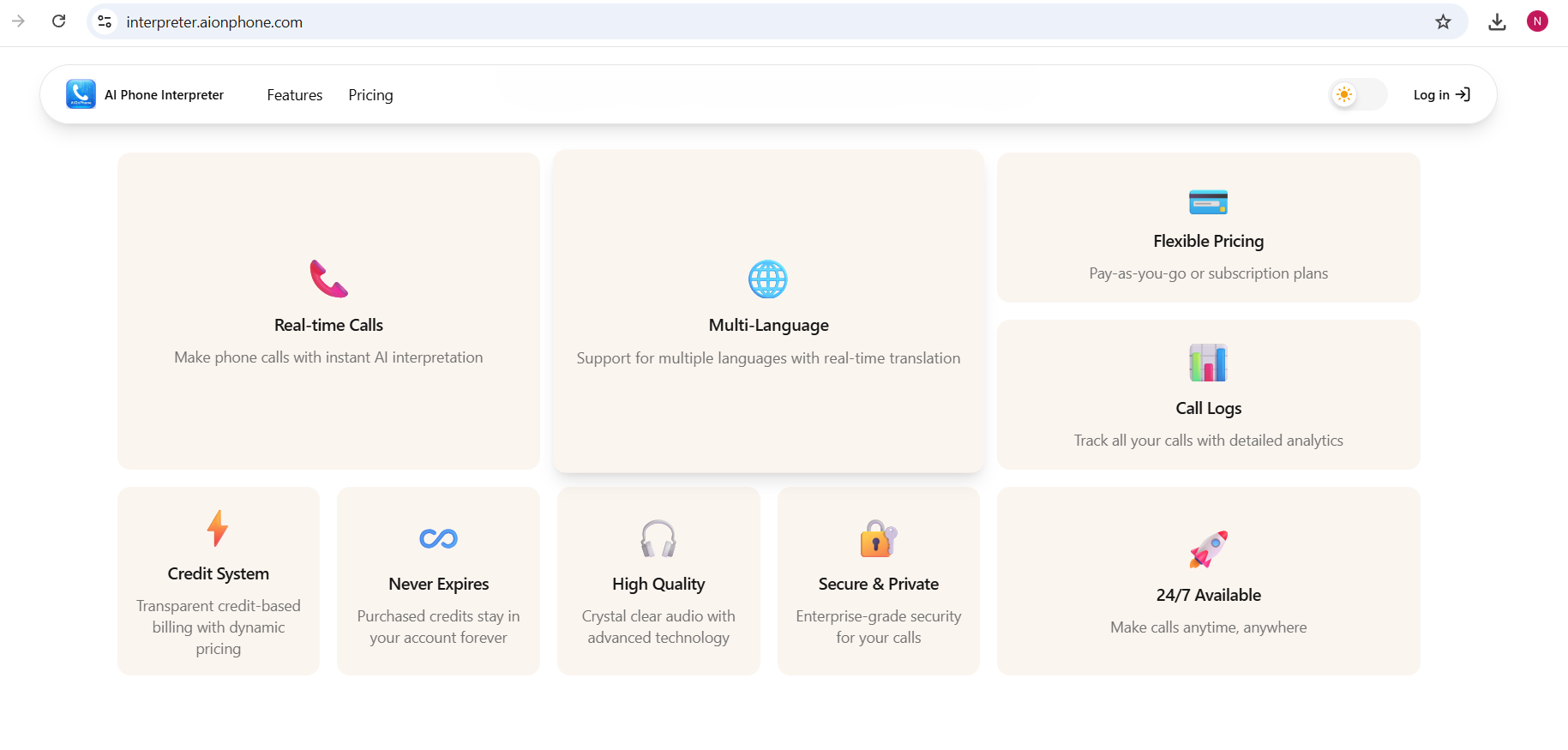The height and width of the screenshot is (750, 1568).
Task: Click 'Pay-as-you-go or subscription plans' text
Action: pyautogui.click(x=1208, y=273)
